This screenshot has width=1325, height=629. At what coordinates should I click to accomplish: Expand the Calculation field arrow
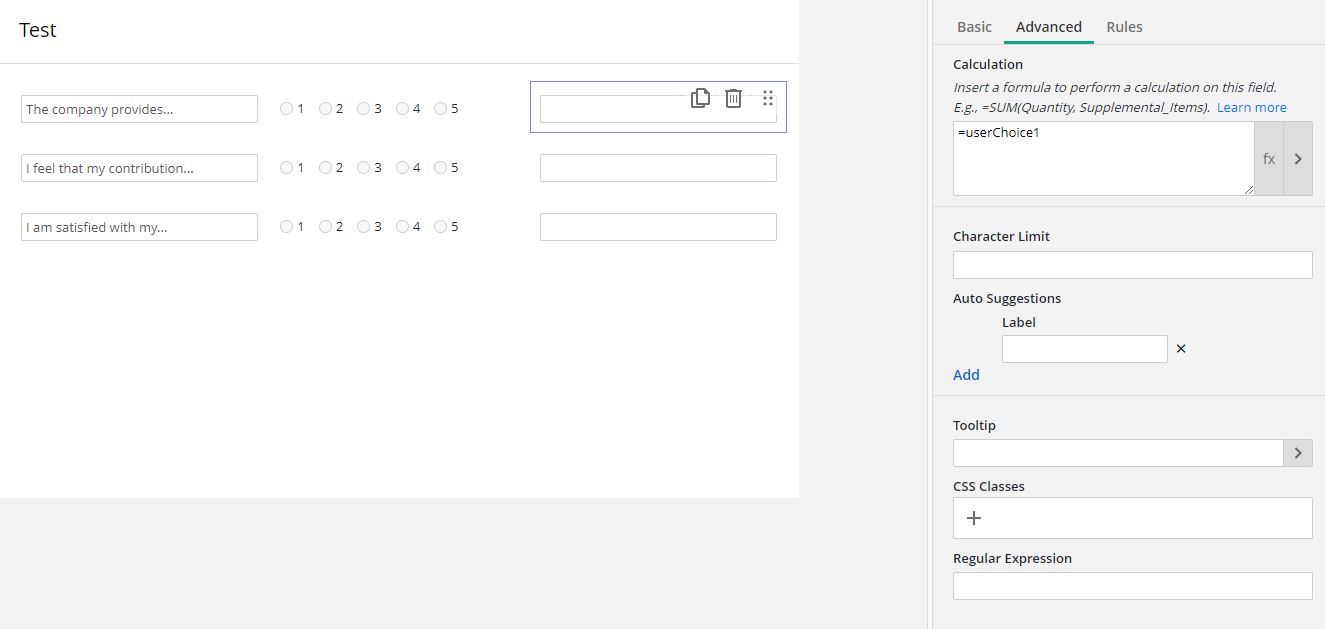coord(1298,159)
